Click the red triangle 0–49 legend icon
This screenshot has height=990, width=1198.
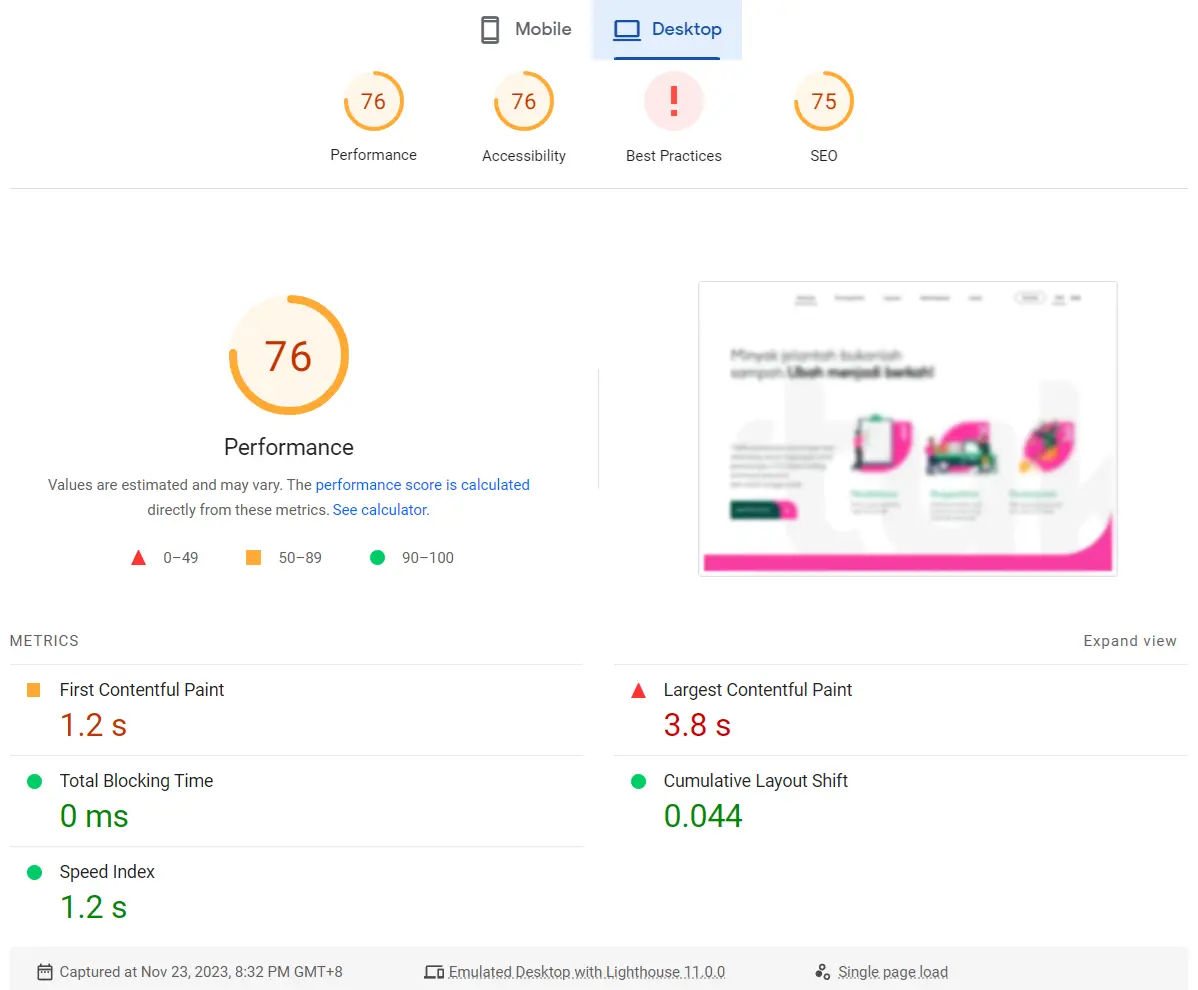[x=138, y=558]
